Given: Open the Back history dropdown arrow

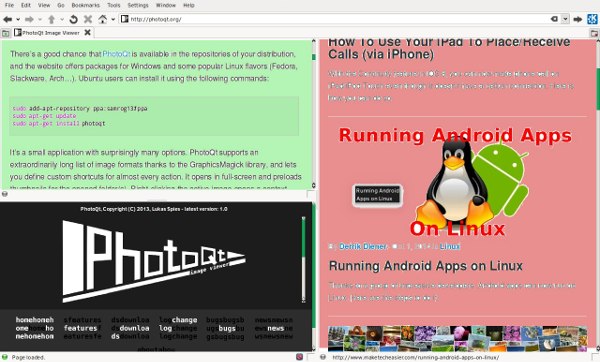Looking at the screenshot, I should 18,19.
